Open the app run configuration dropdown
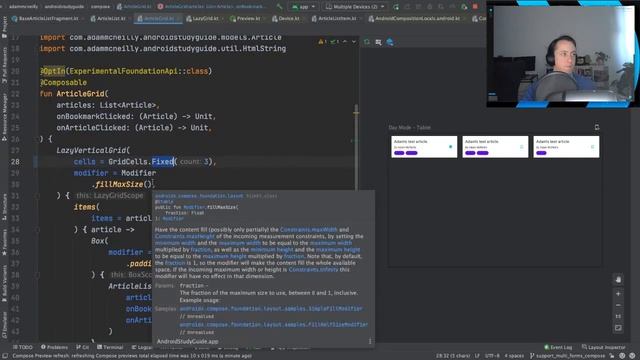This screenshot has width=640, height=360. [x=303, y=7]
